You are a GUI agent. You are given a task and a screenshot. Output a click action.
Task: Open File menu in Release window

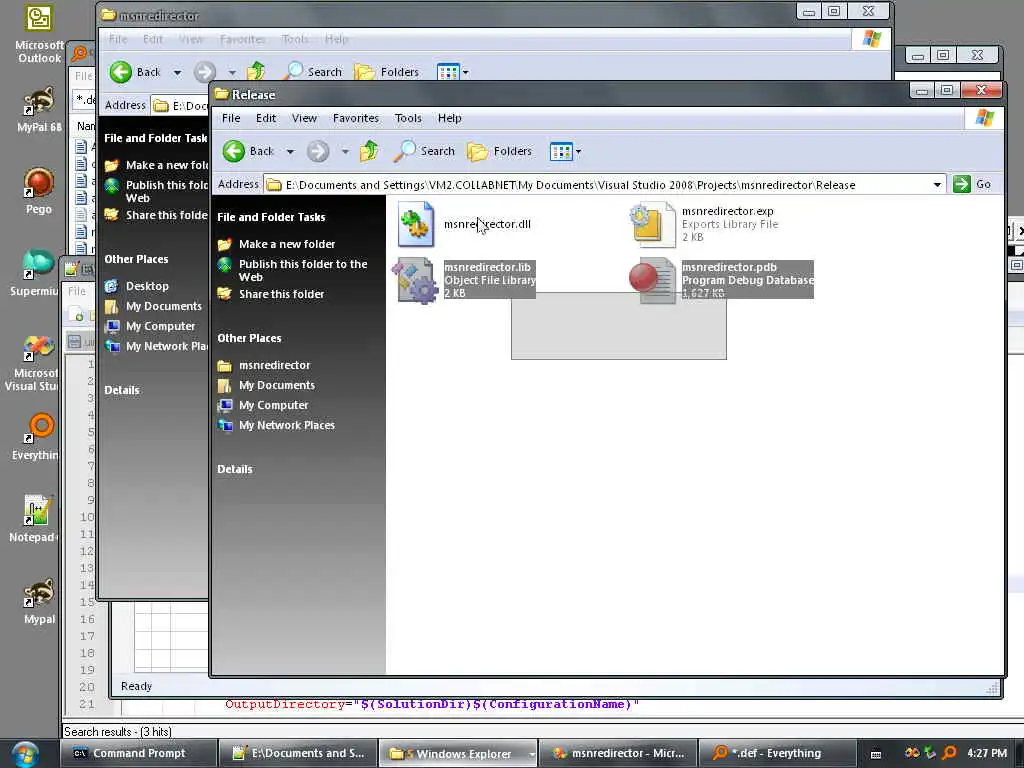231,118
